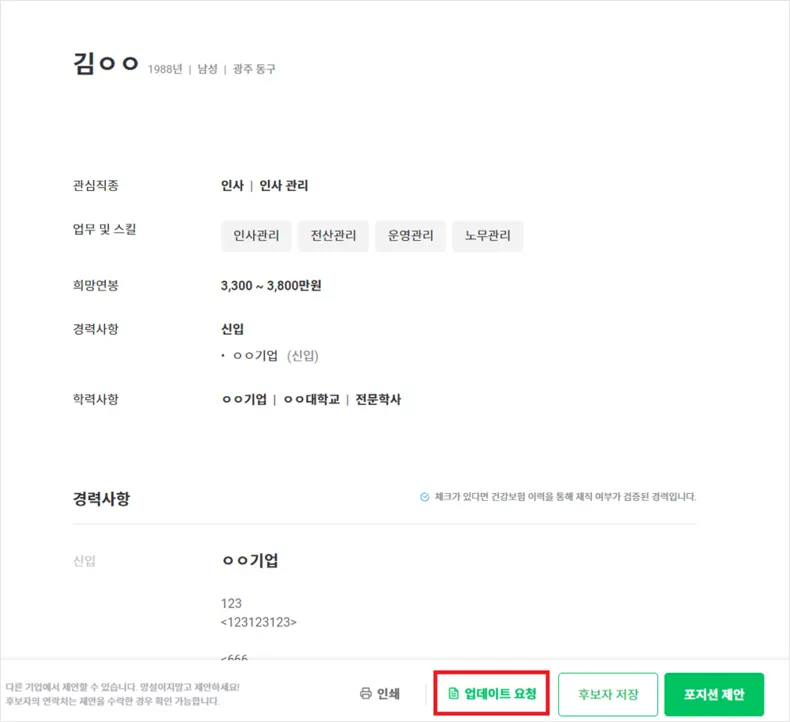This screenshot has height=722, width=790.
Task: Send offer via 포지션 제안 button
Action: (x=714, y=694)
